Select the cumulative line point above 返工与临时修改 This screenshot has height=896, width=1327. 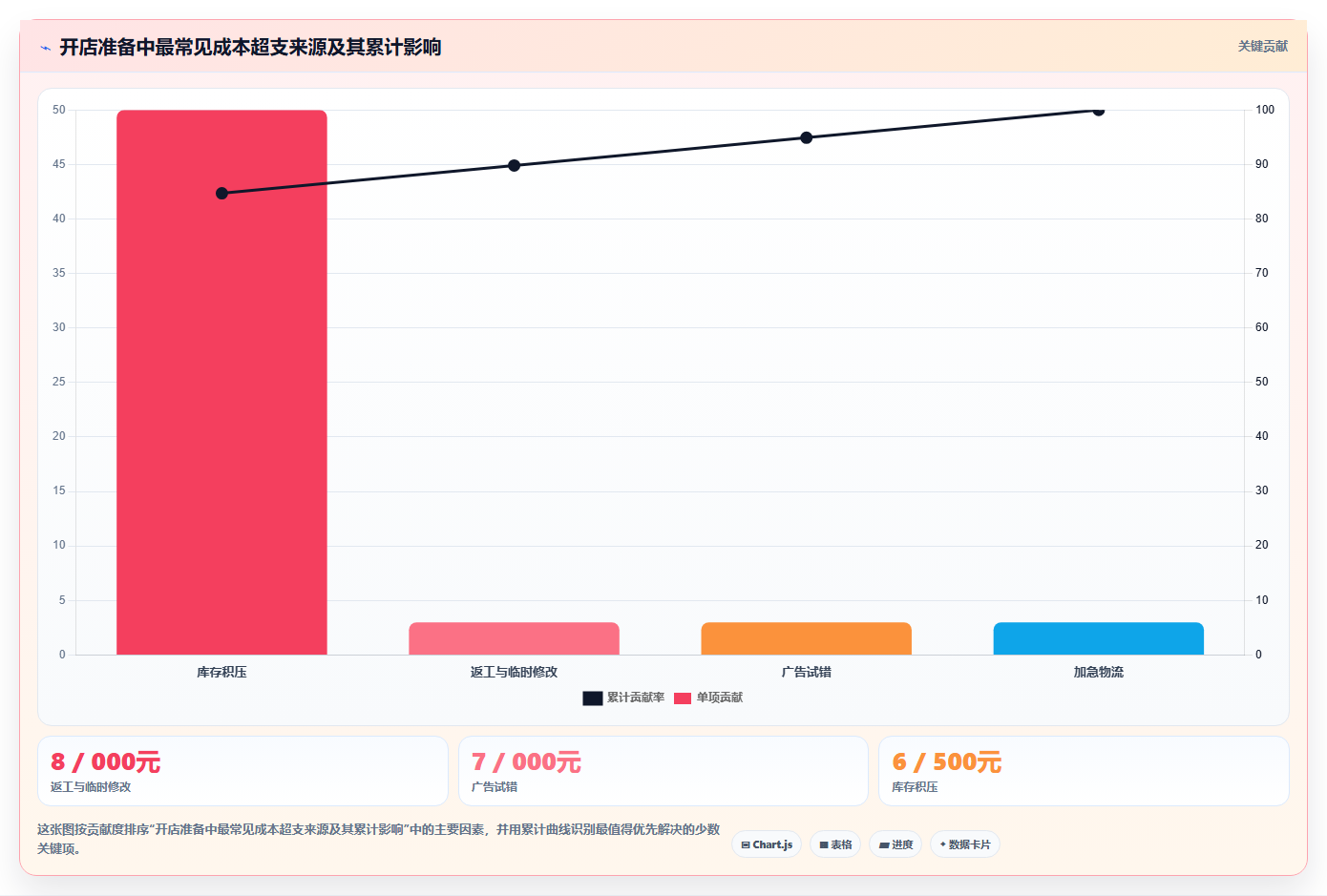coord(514,165)
